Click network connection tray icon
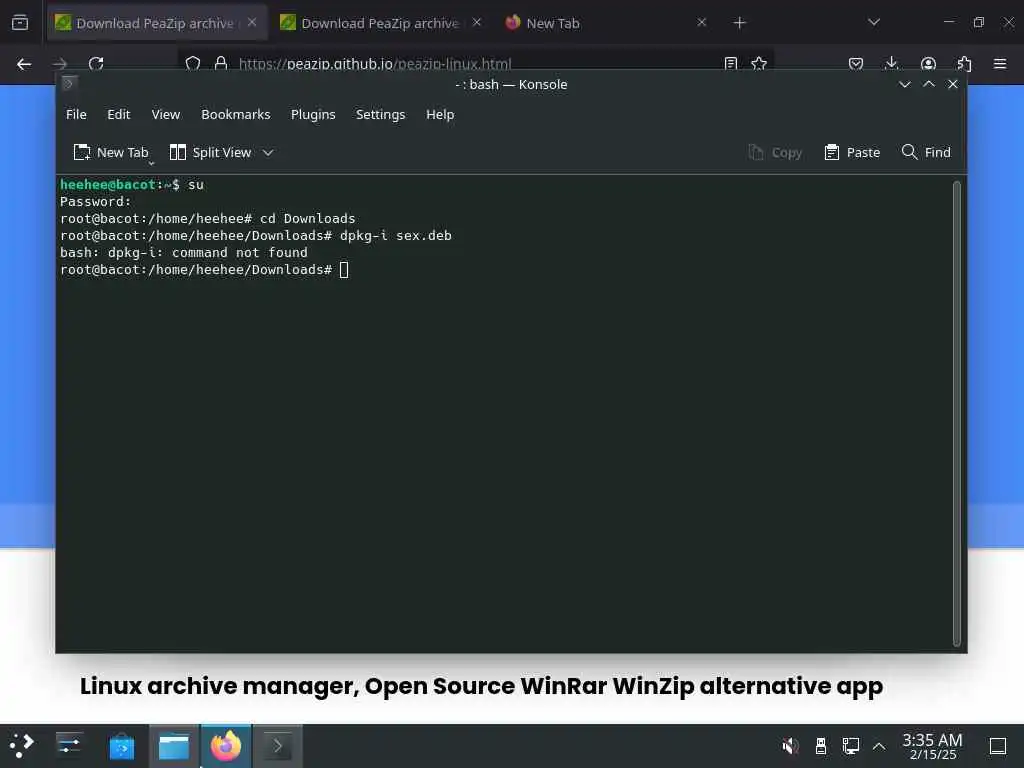The width and height of the screenshot is (1024, 768). [850, 746]
